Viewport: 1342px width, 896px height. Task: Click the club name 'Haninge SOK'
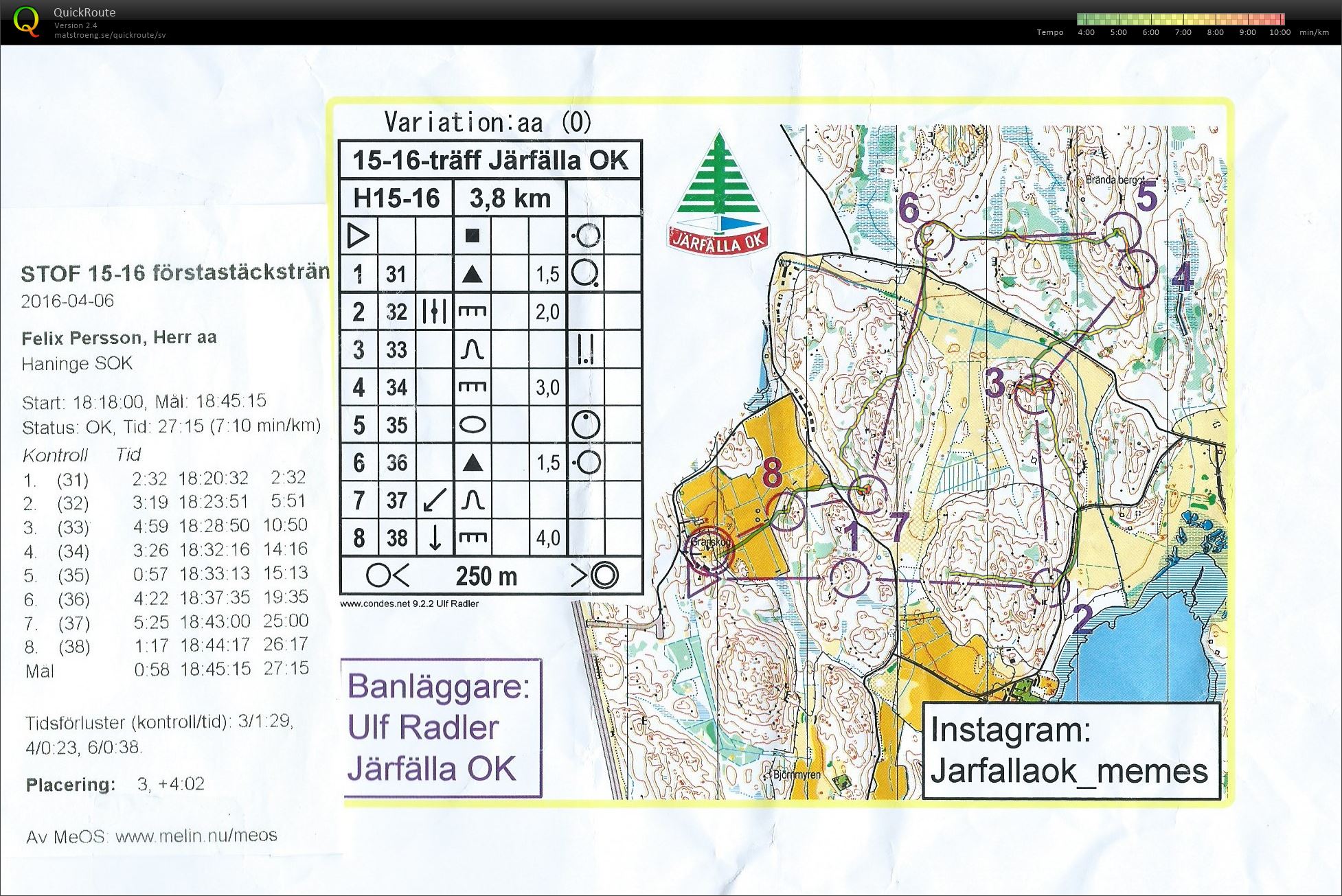[77, 364]
